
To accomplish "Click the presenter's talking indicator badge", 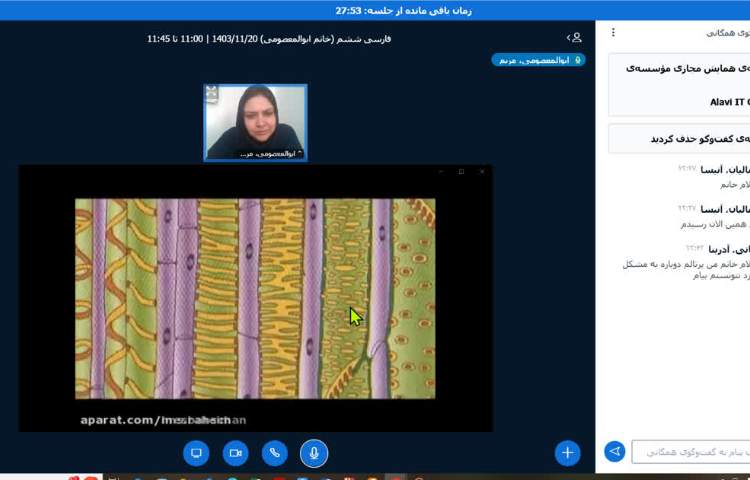I will click(538, 60).
